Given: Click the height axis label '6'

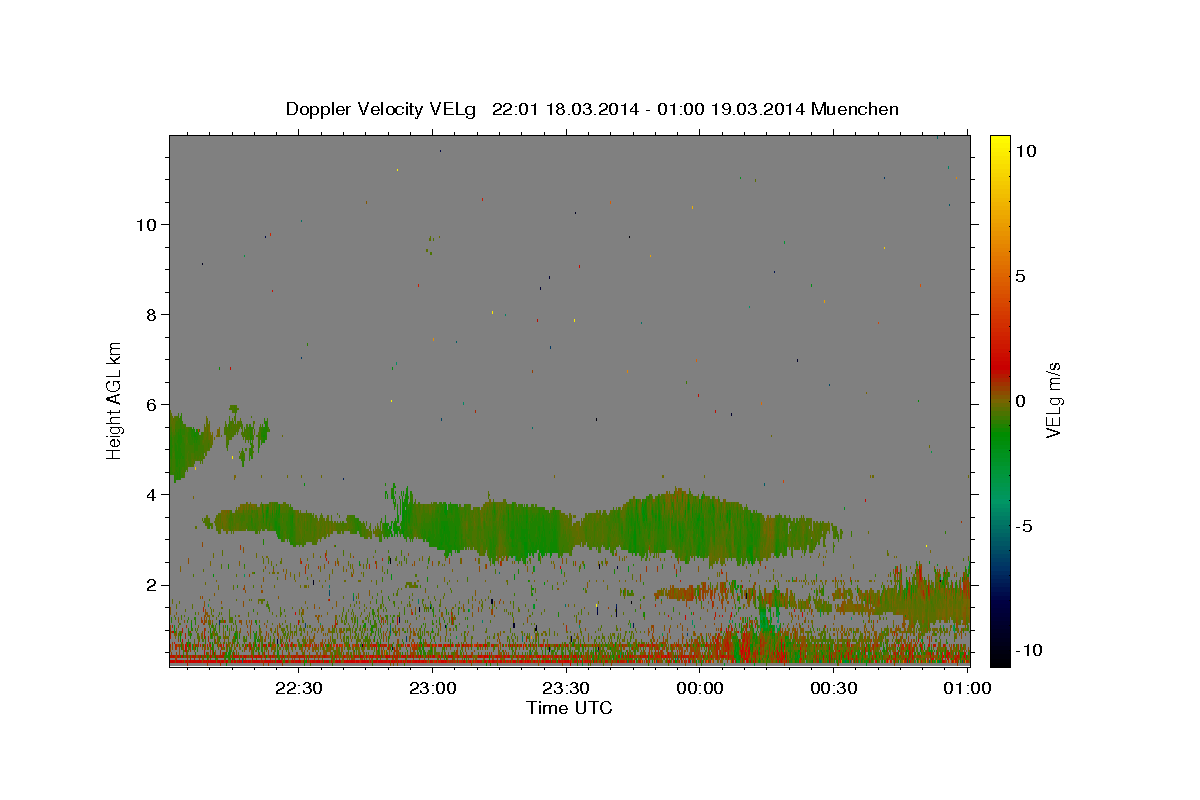Looking at the screenshot, I should click(151, 404).
